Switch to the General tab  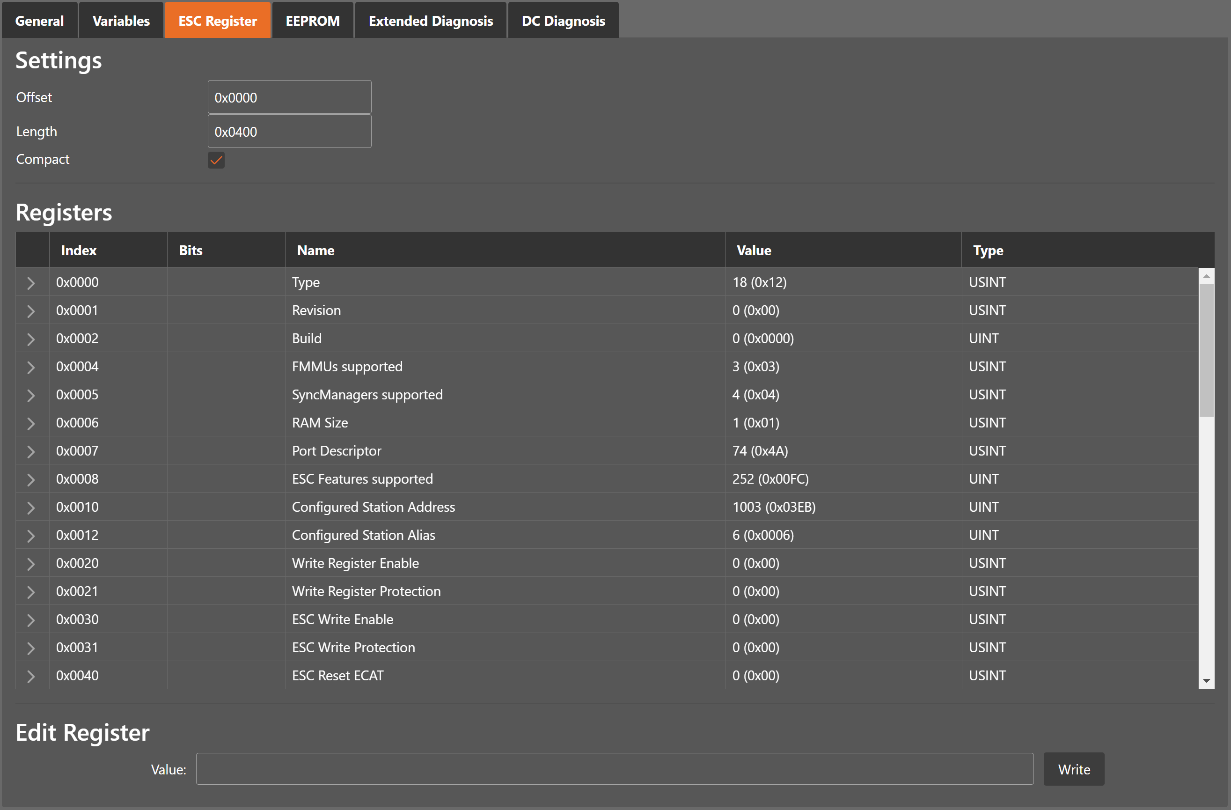(39, 21)
